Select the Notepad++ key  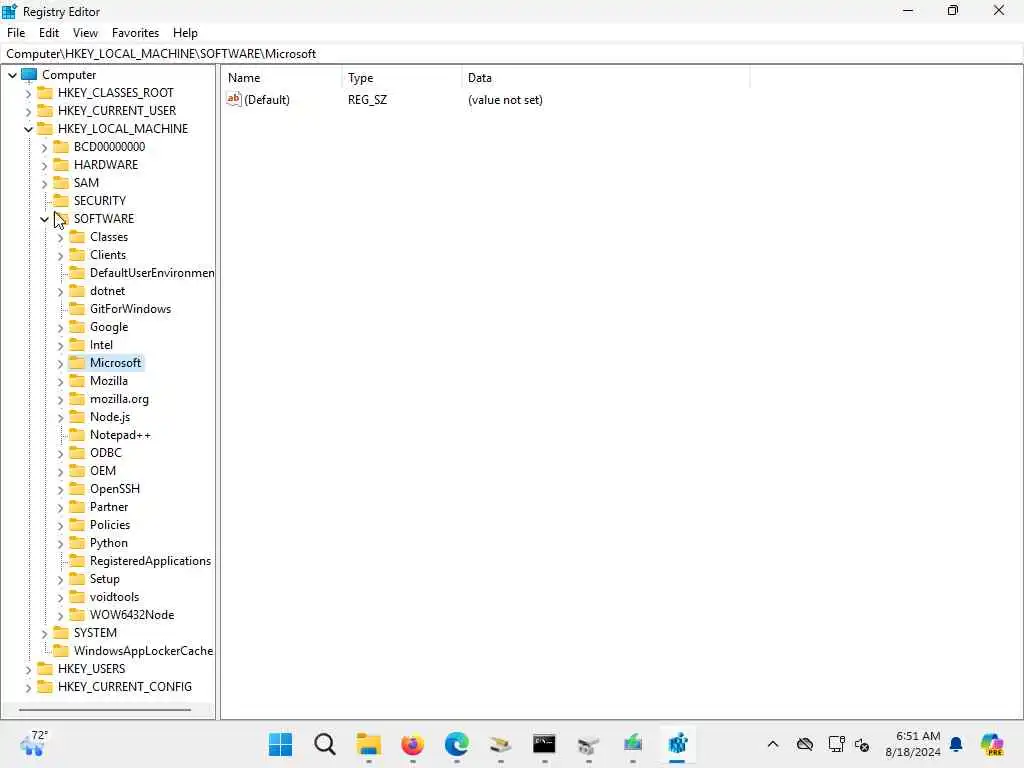tap(120, 435)
